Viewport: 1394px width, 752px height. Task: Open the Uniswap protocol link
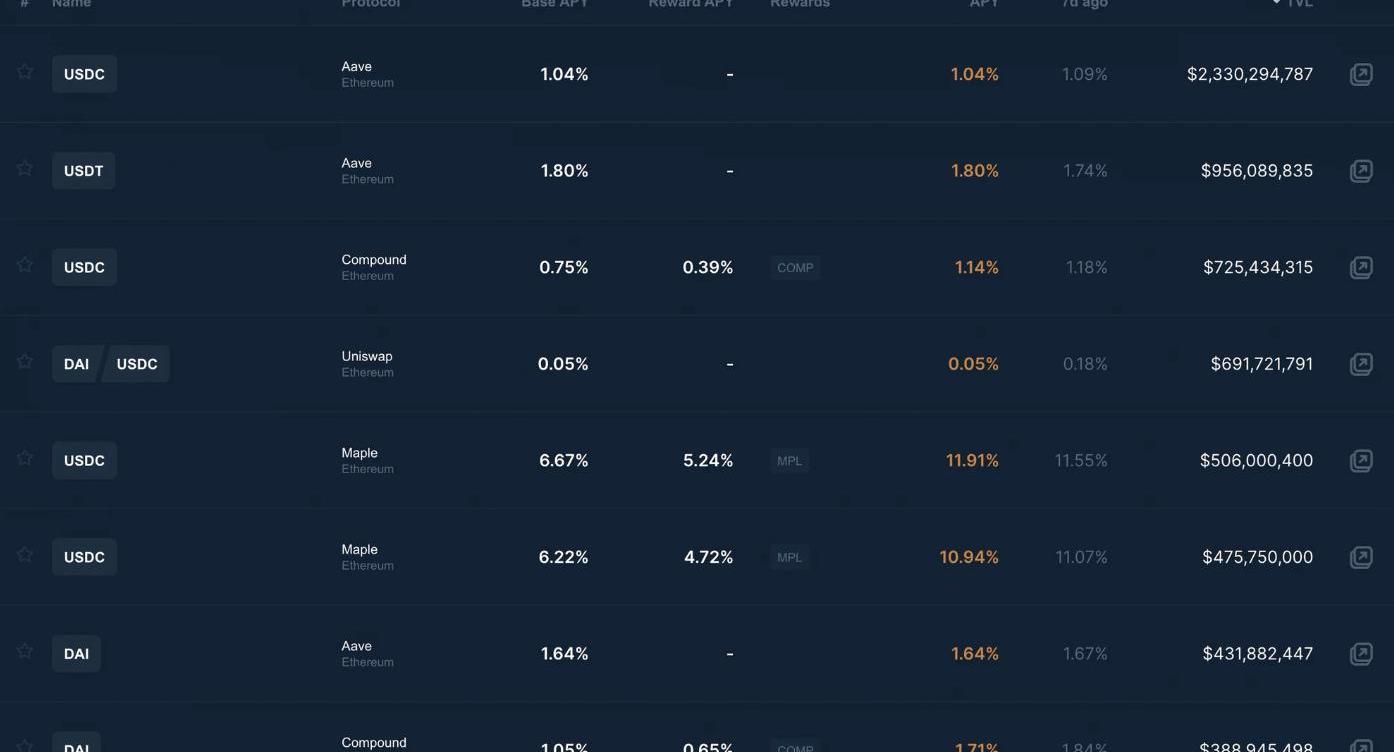[x=367, y=357]
